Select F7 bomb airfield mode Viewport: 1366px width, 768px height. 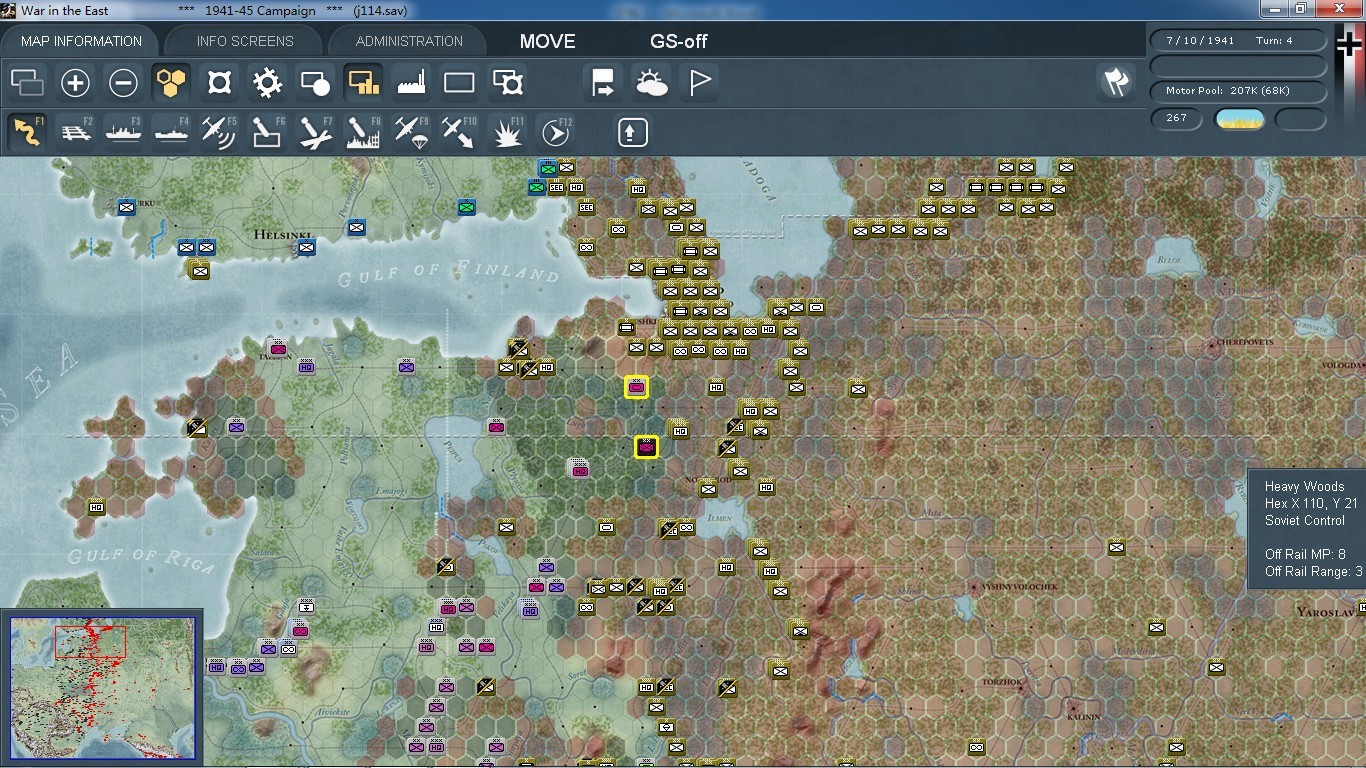(315, 132)
